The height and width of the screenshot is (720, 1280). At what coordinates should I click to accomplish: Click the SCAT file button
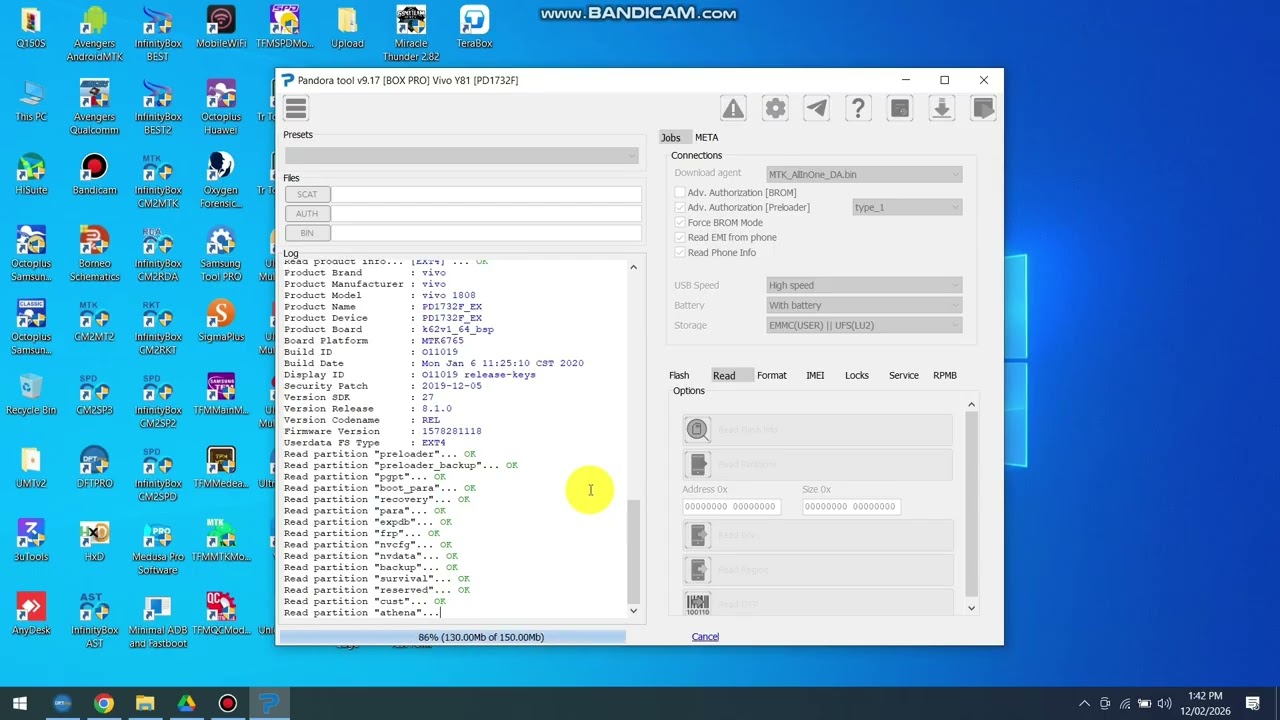pos(307,194)
